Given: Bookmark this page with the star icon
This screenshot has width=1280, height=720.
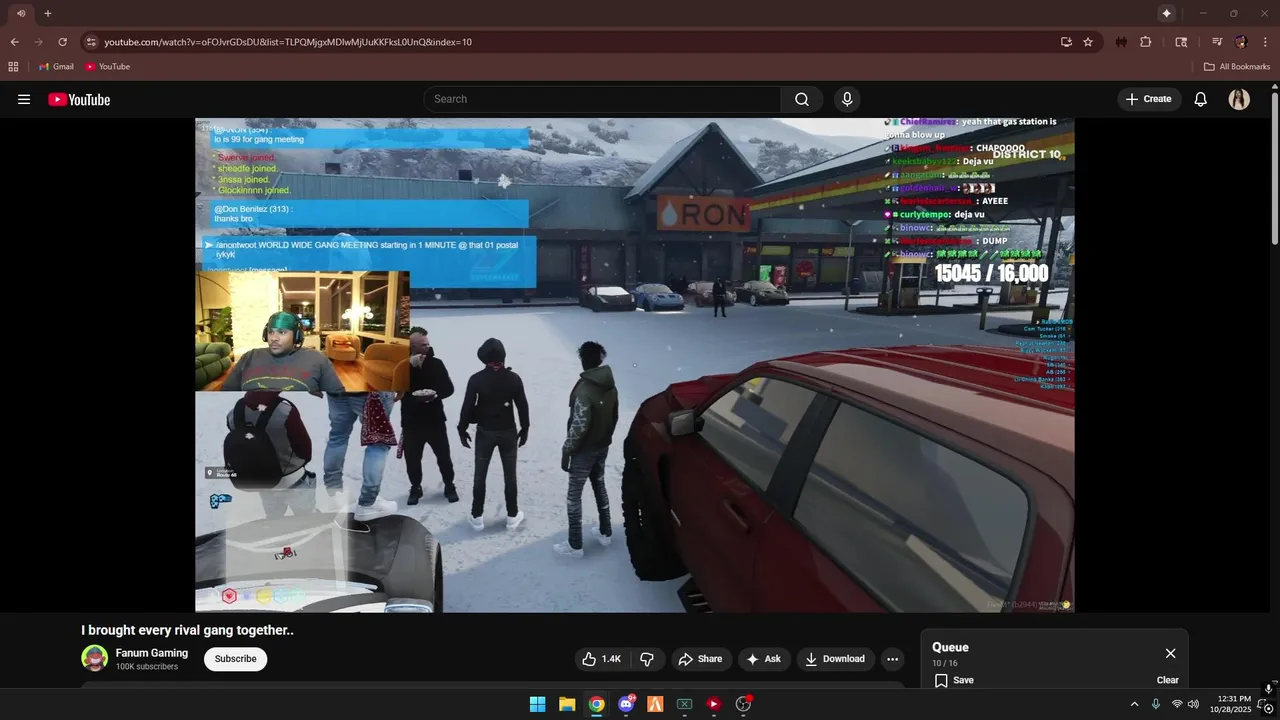Looking at the screenshot, I should 1088,42.
